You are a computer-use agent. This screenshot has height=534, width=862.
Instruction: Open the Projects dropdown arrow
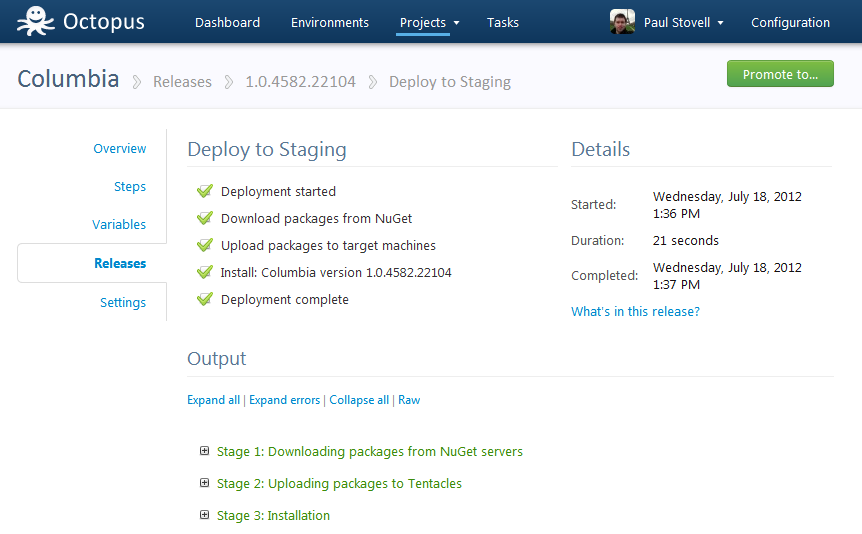(x=456, y=23)
